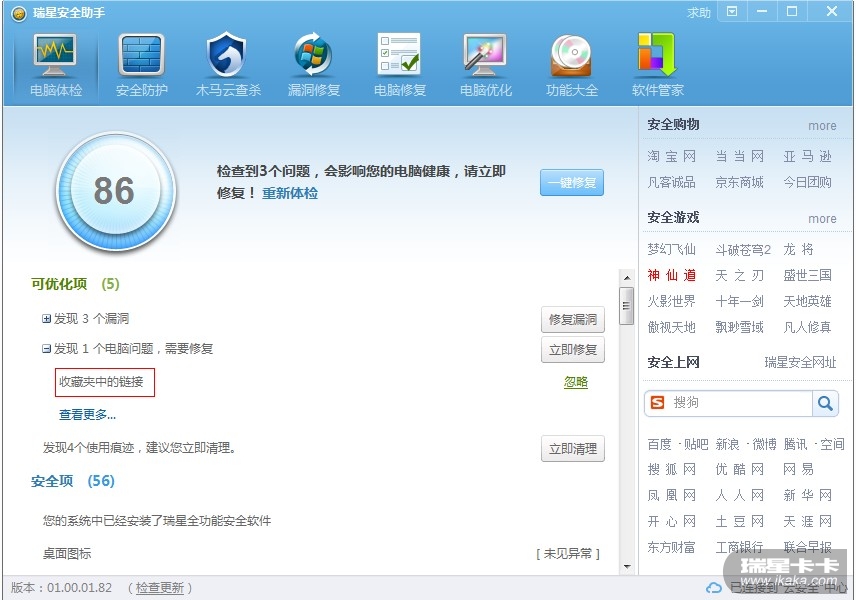This screenshot has width=856, height=600.
Task: Open the red 神仙道 game link
Action: (671, 275)
